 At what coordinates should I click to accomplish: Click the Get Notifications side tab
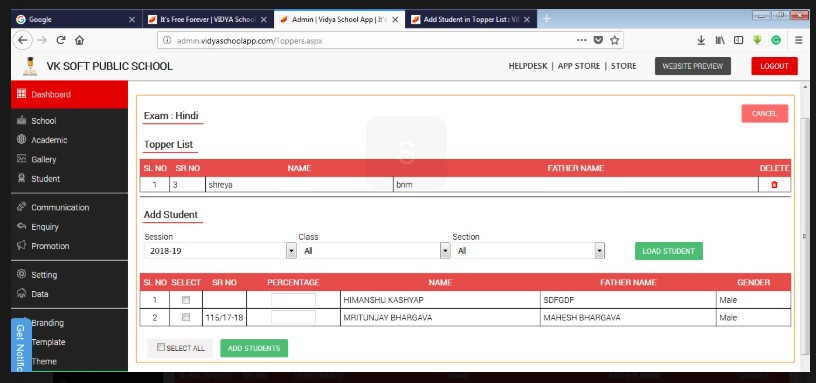pyautogui.click(x=21, y=344)
